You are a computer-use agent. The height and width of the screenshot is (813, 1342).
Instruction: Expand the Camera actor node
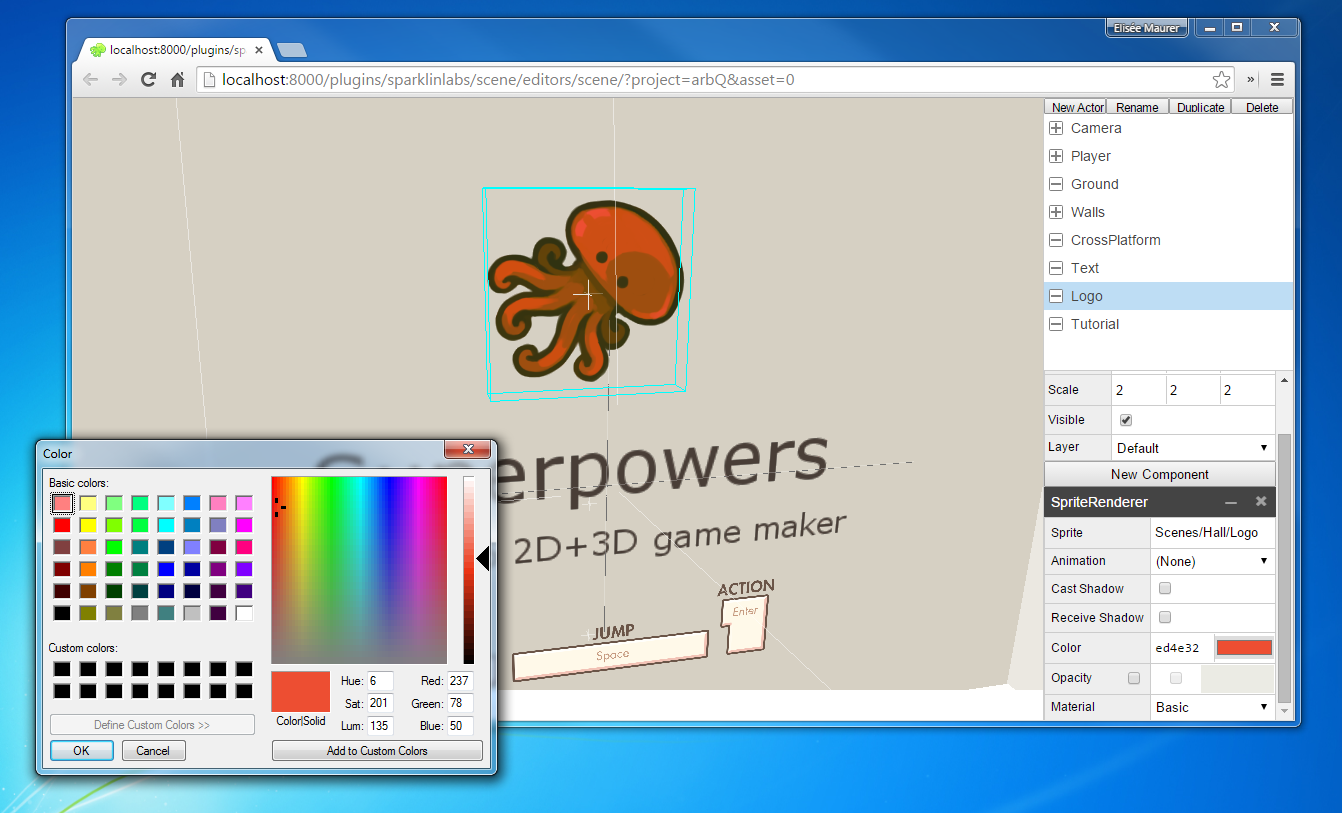pyautogui.click(x=1055, y=128)
